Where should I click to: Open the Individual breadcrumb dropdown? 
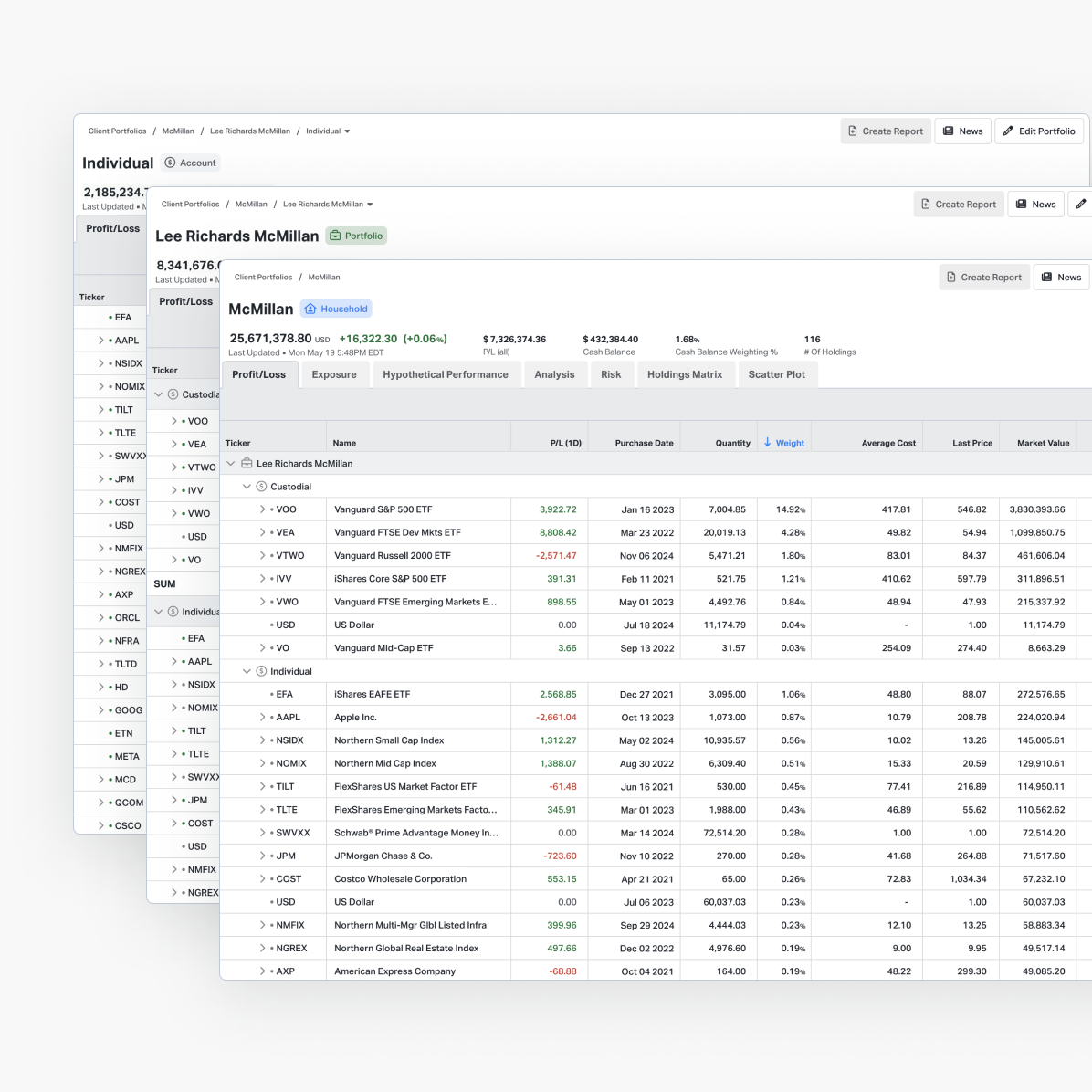click(x=347, y=131)
